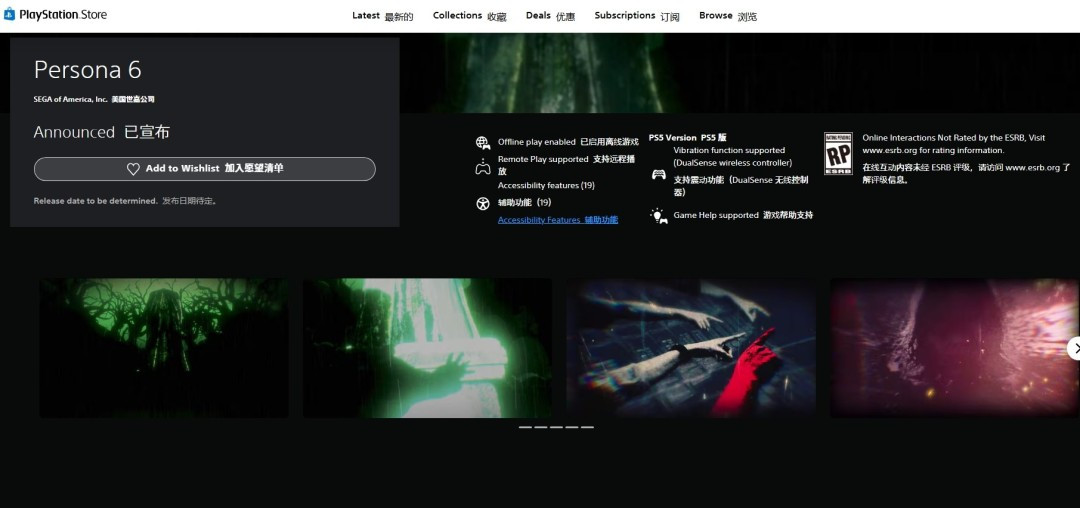Click the Game Help lightbulb icon
The image size is (1080, 508).
tap(658, 215)
